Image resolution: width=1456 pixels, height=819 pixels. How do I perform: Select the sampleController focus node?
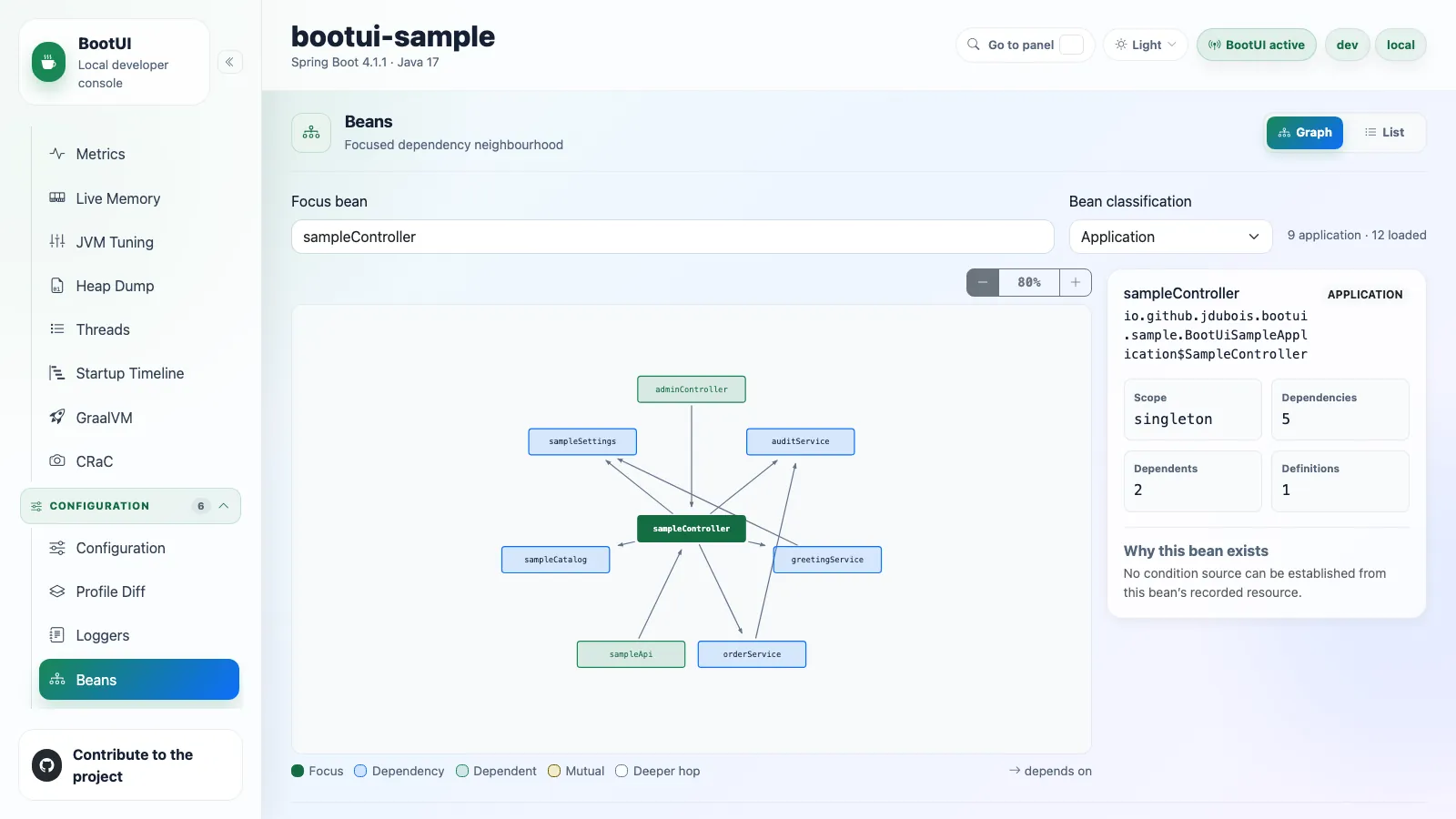(x=692, y=529)
